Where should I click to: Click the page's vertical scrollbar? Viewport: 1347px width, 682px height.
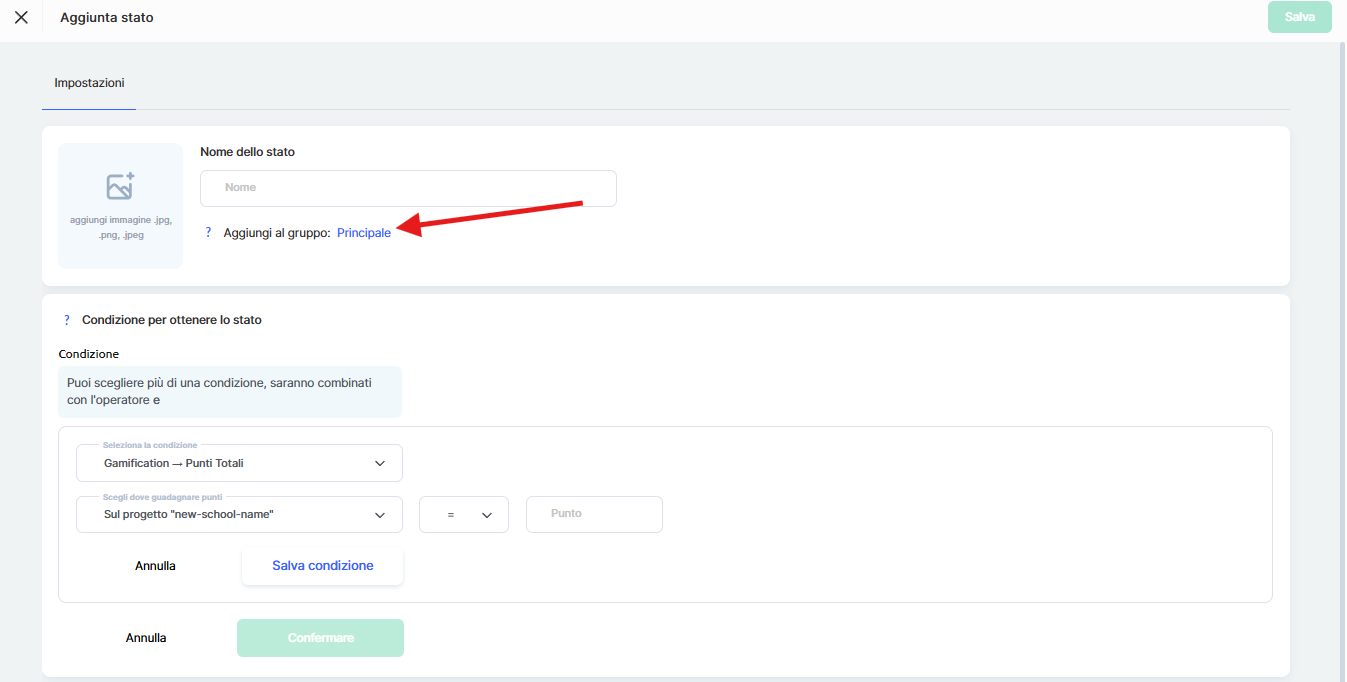[x=1340, y=360]
